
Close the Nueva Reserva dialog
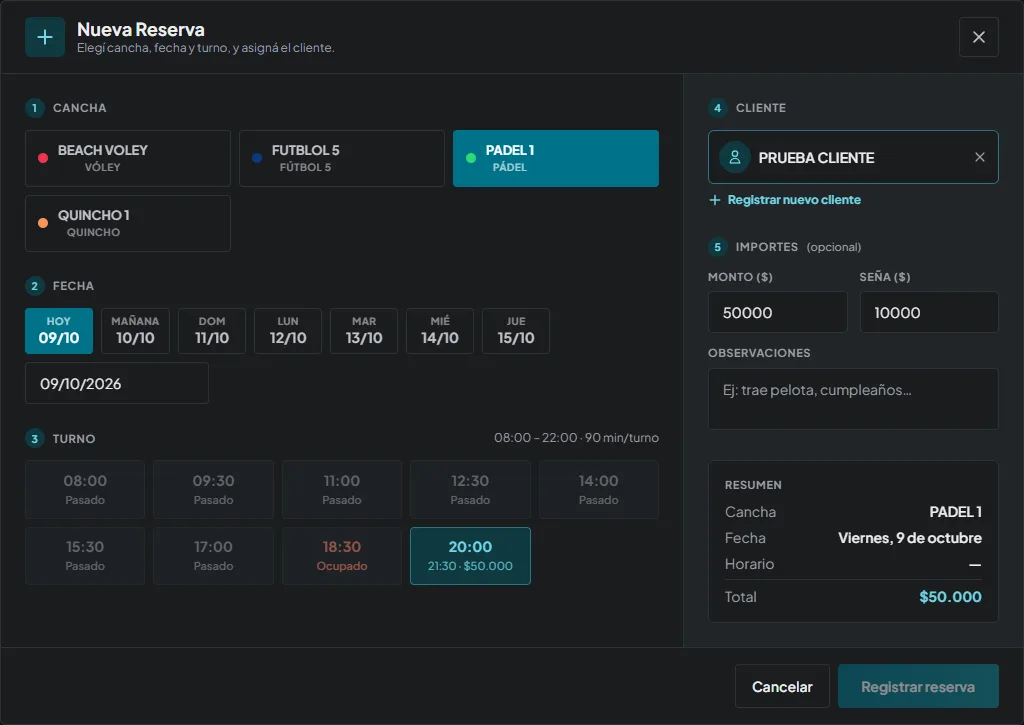978,37
